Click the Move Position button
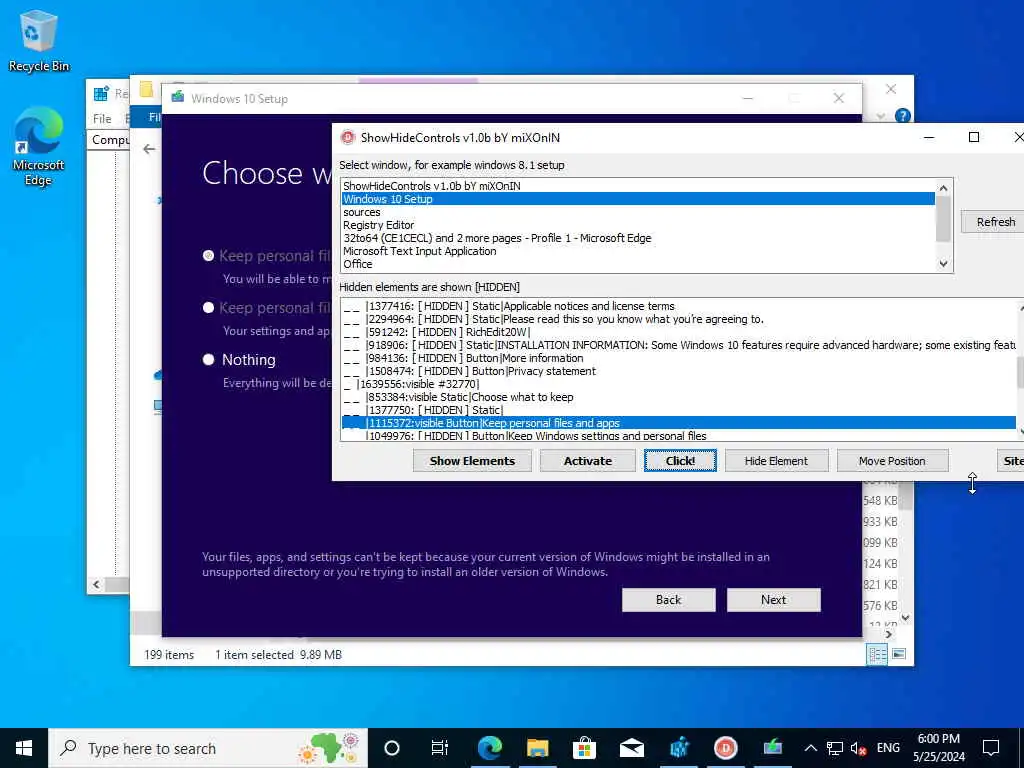The width and height of the screenshot is (1024, 768). click(892, 460)
